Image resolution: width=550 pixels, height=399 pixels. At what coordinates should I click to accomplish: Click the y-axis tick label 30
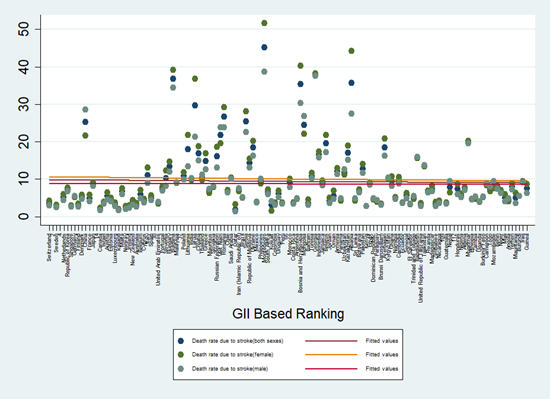pos(24,104)
